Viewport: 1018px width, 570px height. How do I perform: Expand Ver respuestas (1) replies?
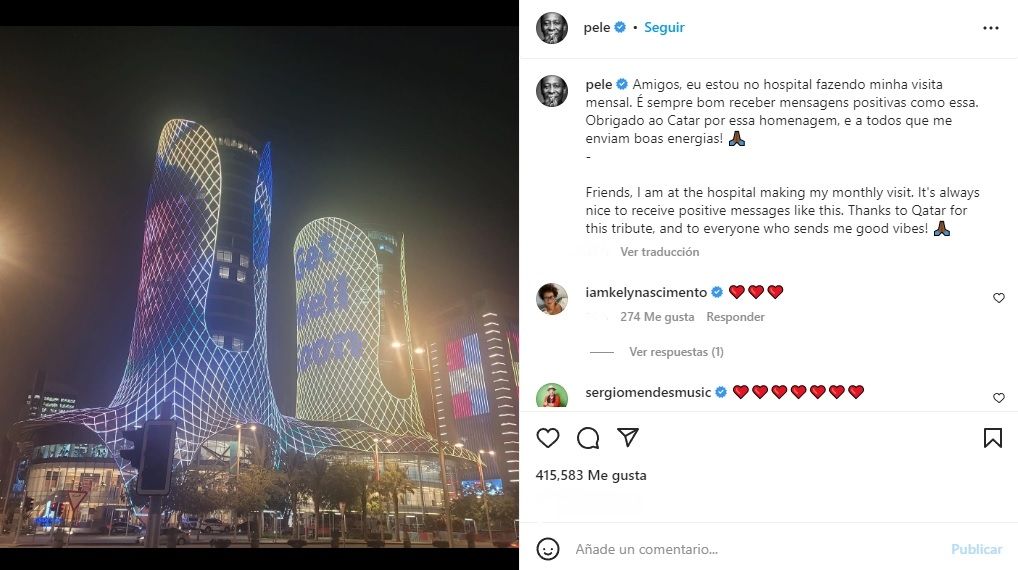point(676,352)
